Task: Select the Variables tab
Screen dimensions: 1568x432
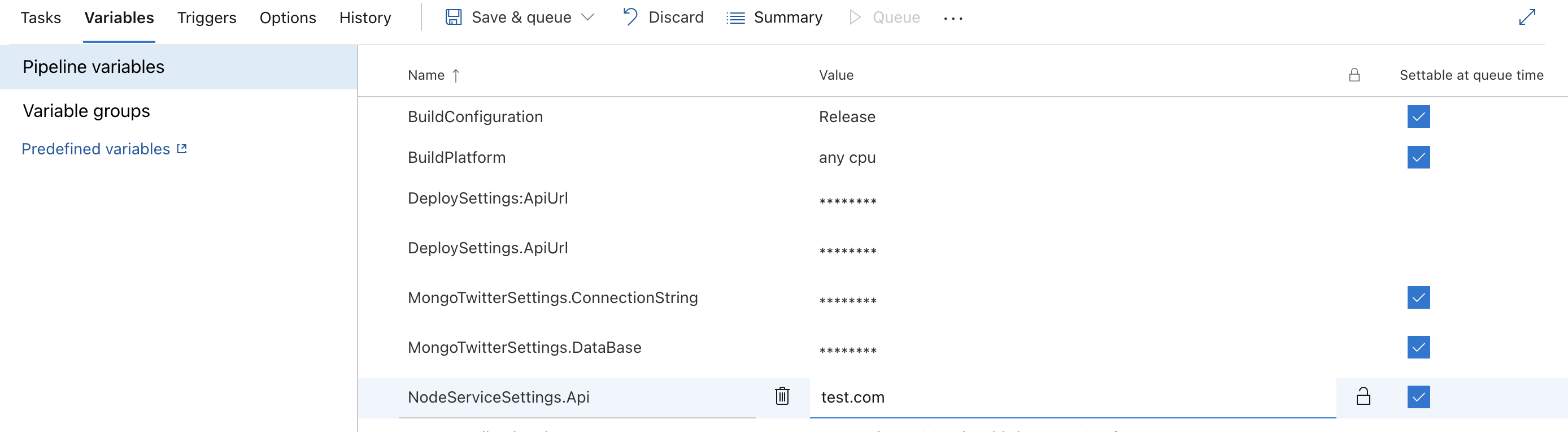Action: (x=119, y=18)
